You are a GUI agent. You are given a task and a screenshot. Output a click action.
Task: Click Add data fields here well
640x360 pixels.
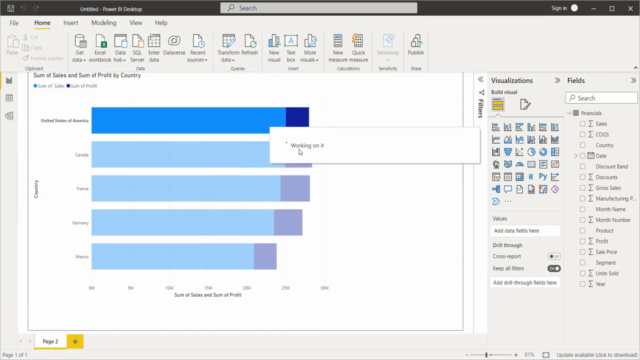[525, 231]
